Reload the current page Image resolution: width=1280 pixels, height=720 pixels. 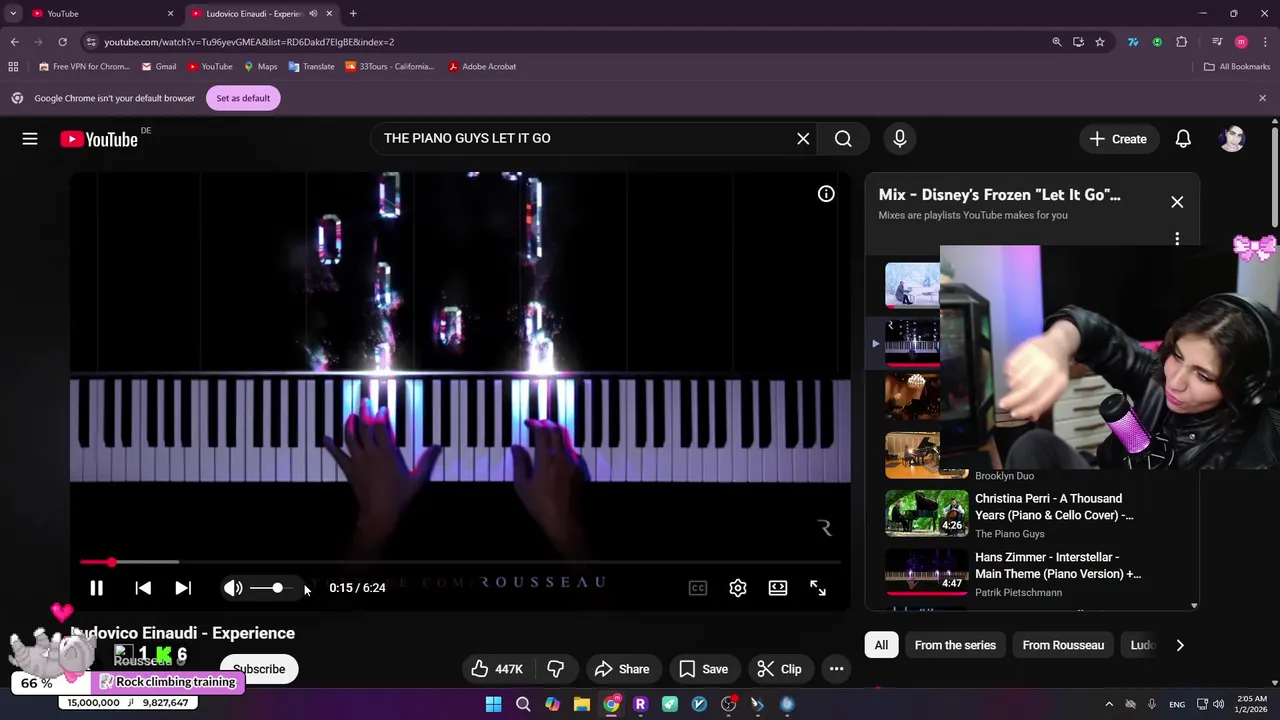pos(62,42)
